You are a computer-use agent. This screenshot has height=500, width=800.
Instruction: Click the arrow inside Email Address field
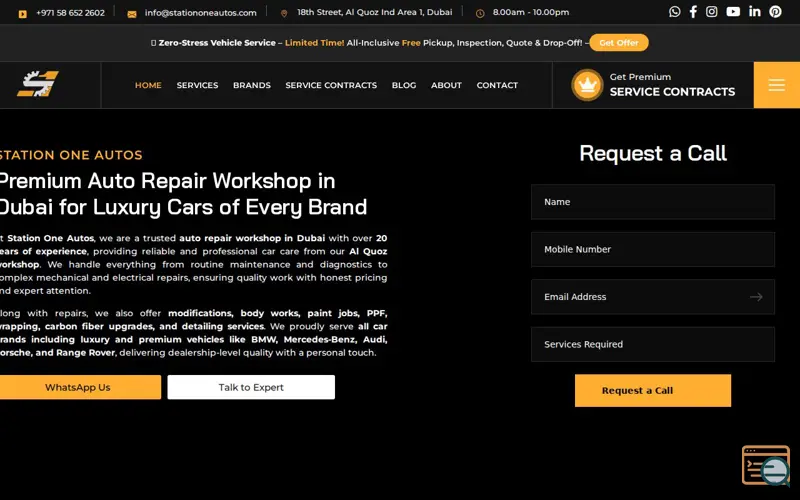click(x=756, y=297)
